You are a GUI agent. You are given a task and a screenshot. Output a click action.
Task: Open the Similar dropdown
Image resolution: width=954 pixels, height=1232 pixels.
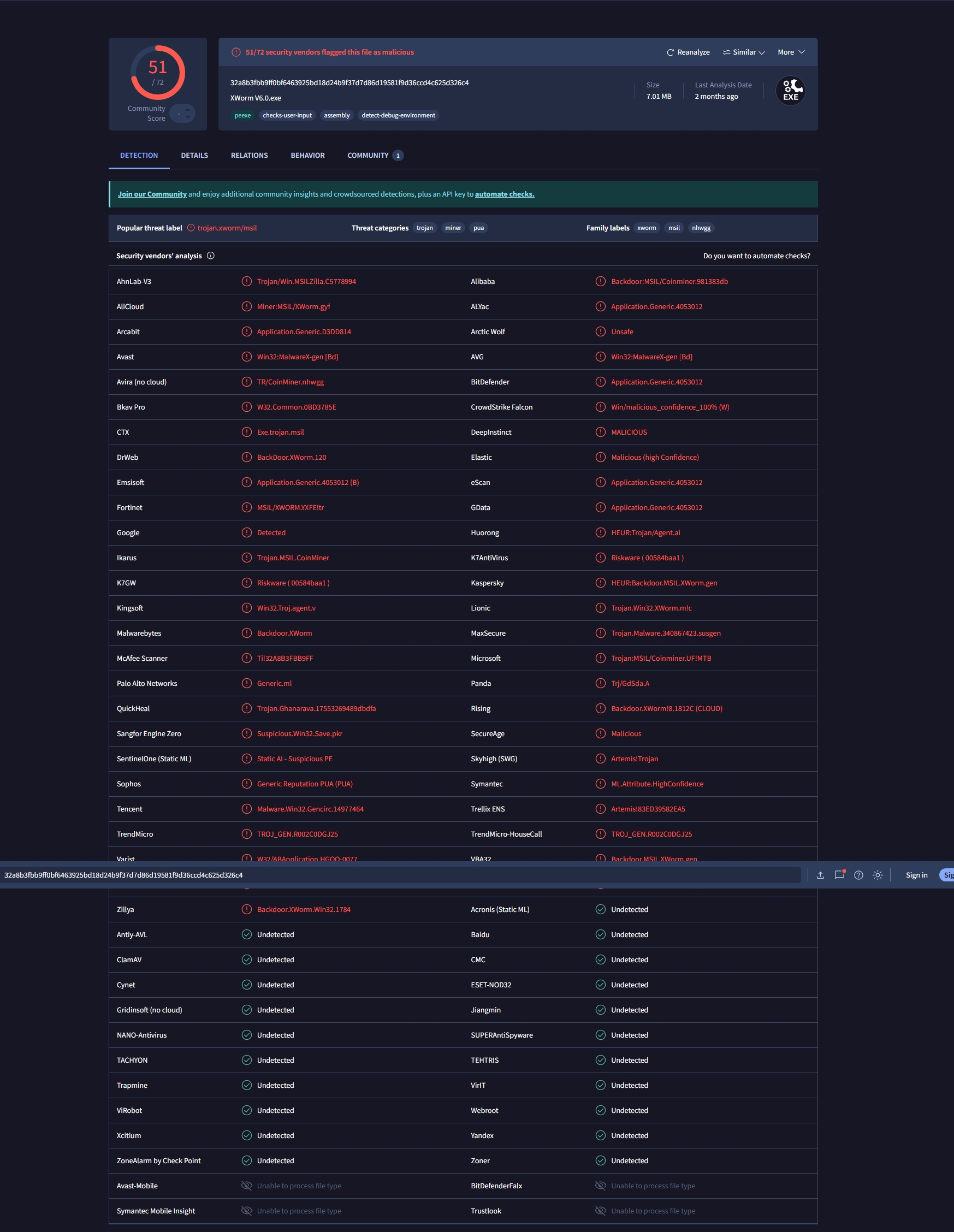pos(744,52)
